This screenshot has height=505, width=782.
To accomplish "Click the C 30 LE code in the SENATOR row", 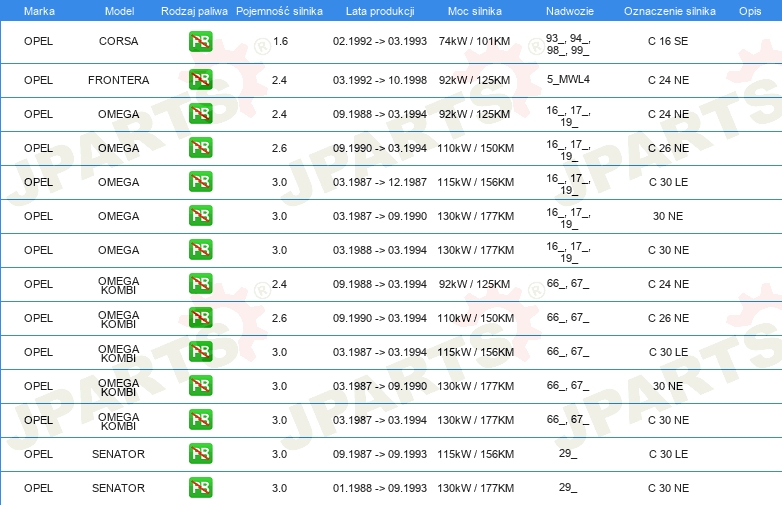I will (x=668, y=454).
